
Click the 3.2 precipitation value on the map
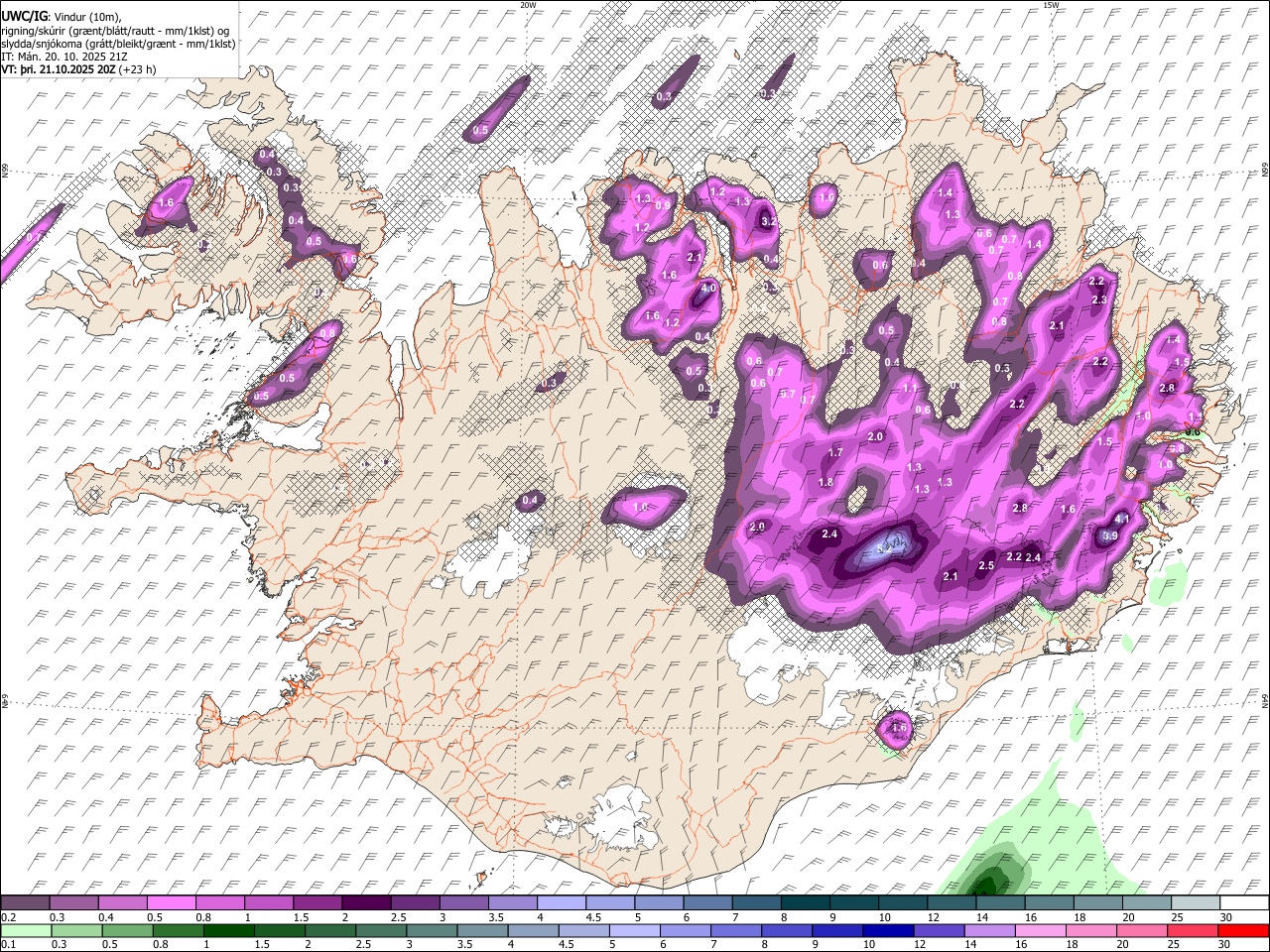click(768, 222)
